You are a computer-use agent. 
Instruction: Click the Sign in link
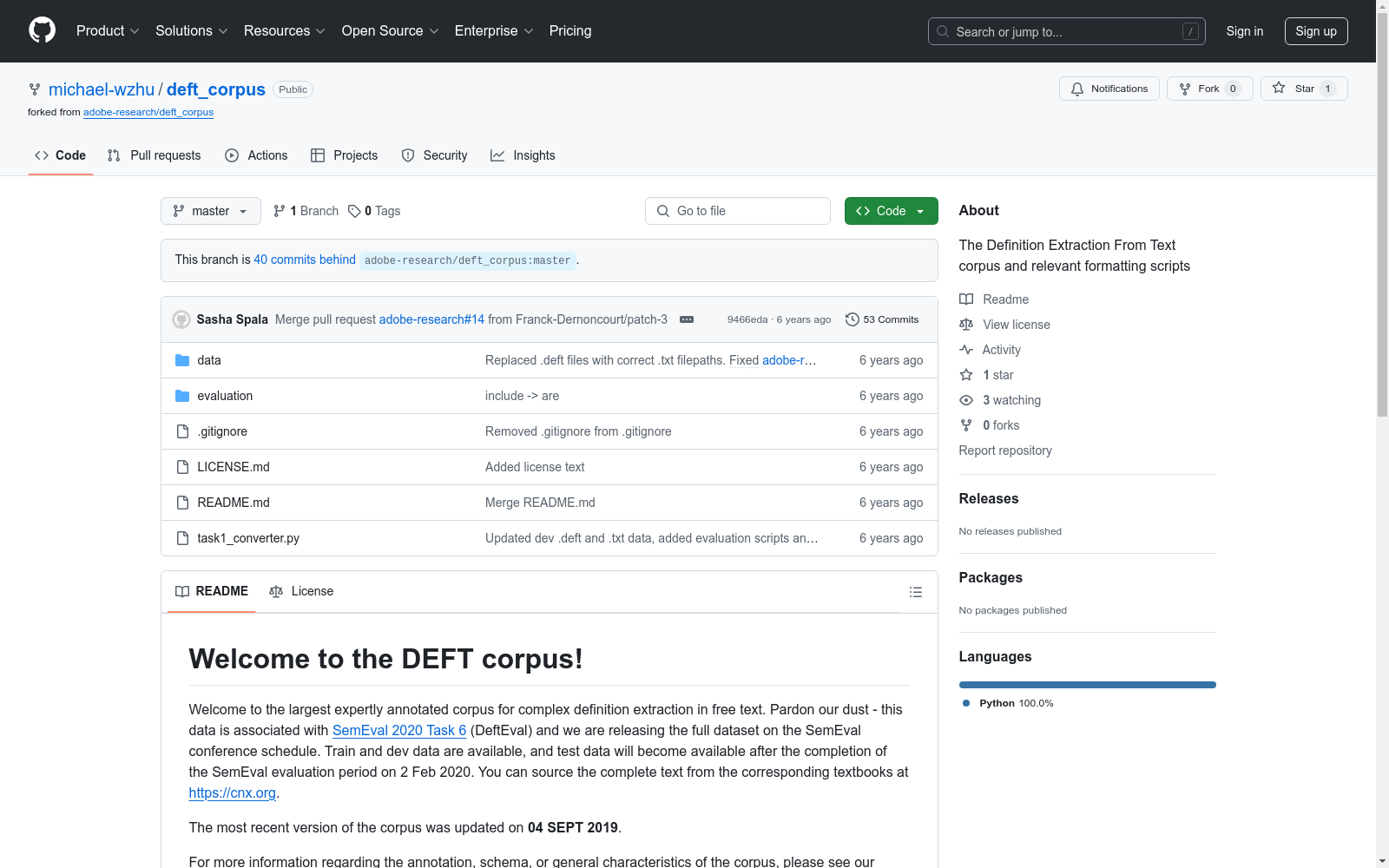point(1245,31)
